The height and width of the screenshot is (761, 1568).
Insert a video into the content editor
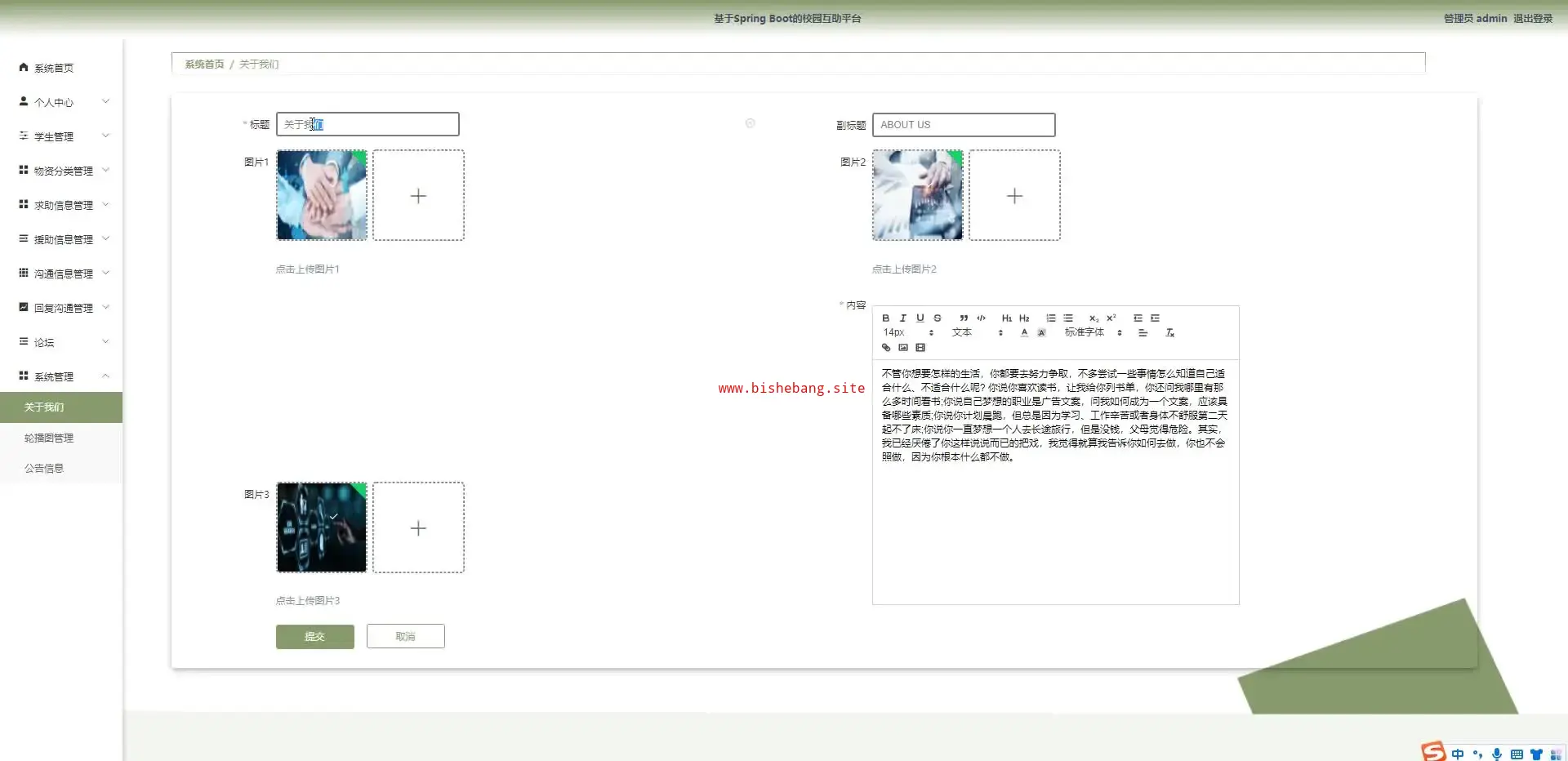[x=920, y=348]
